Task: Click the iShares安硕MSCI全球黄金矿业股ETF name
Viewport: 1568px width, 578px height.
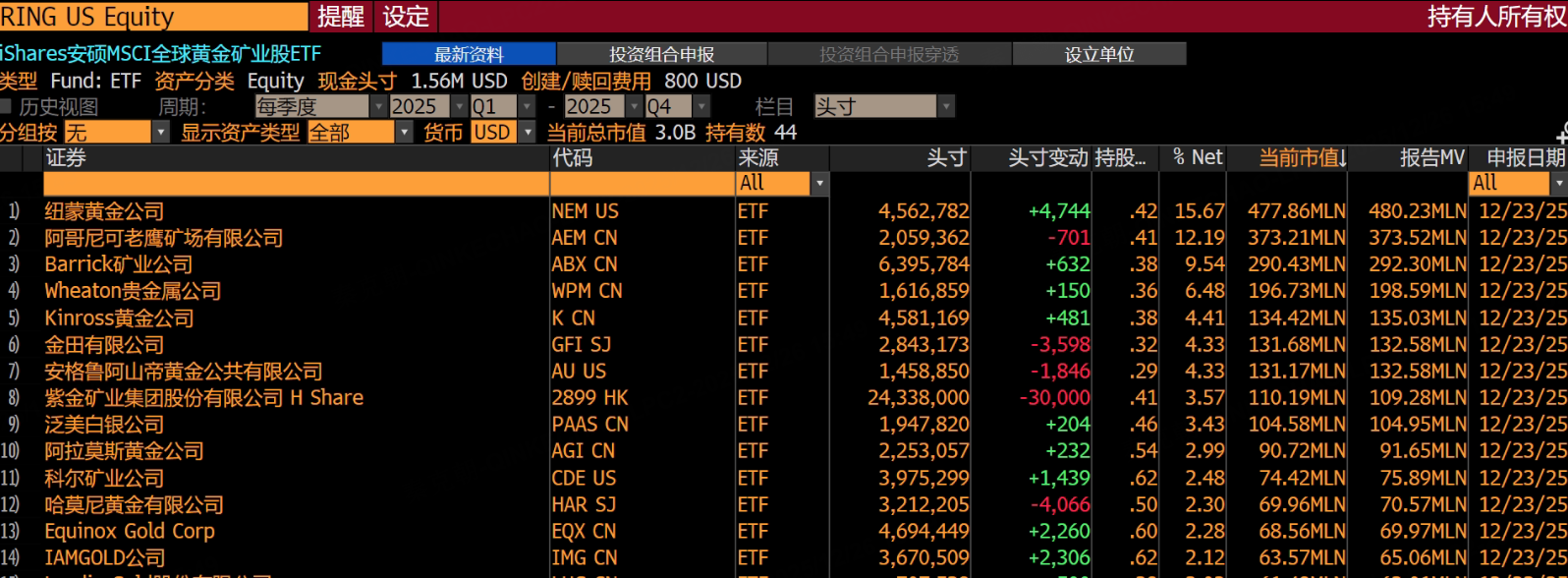Action: pos(161,54)
